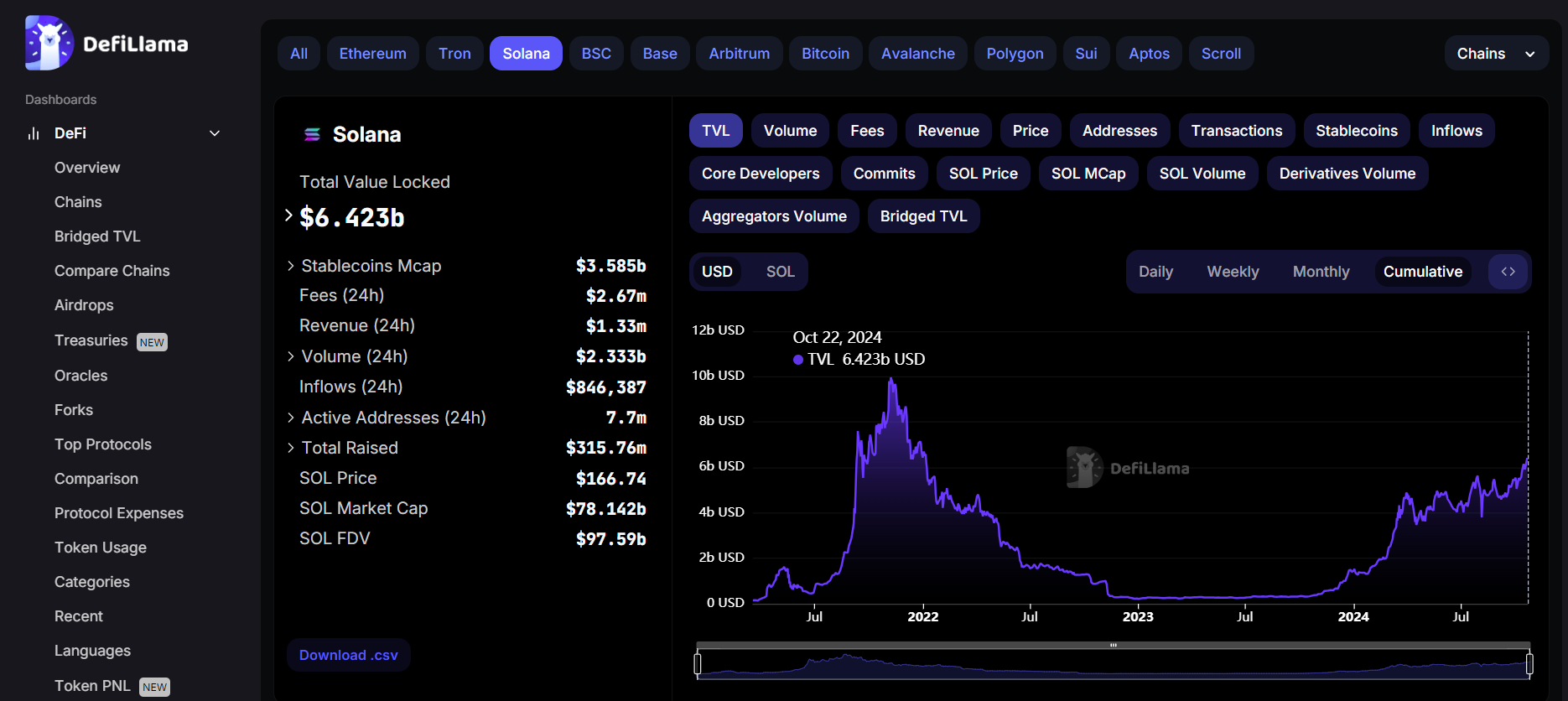Toggle the Volume chart metric
Image resolution: width=1568 pixels, height=701 pixels.
point(790,131)
